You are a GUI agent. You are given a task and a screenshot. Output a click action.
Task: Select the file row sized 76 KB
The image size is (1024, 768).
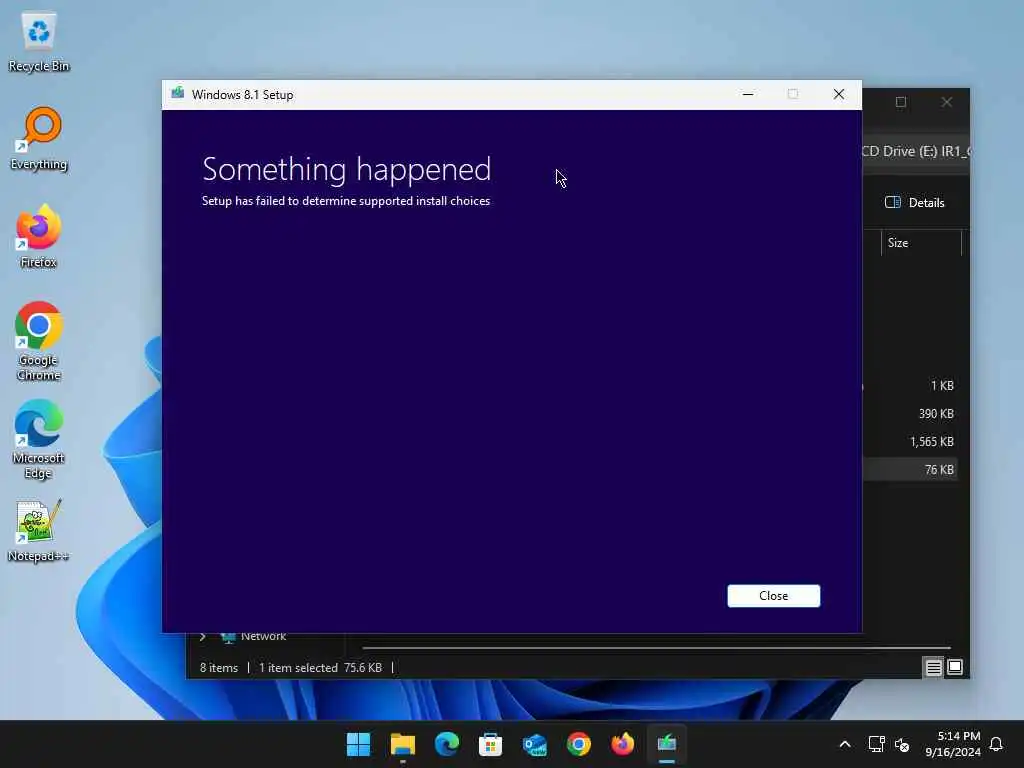(910, 470)
